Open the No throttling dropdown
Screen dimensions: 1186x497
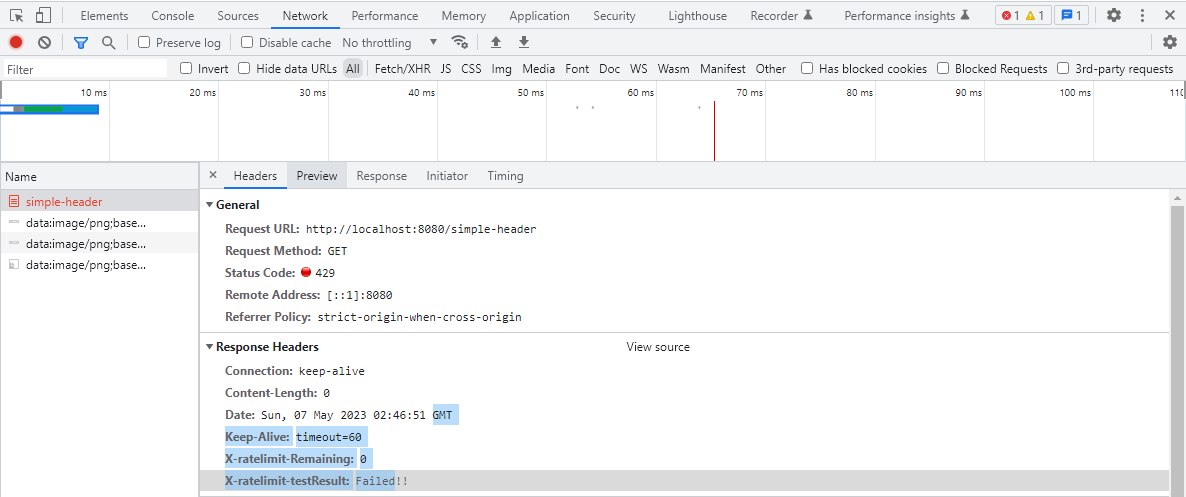click(x=390, y=42)
